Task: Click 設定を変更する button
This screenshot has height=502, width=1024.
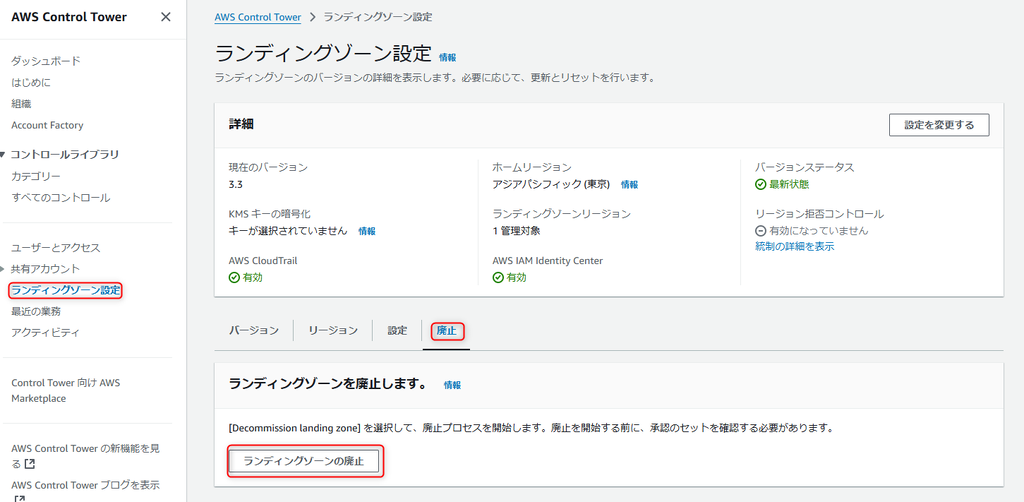Action: tap(939, 125)
